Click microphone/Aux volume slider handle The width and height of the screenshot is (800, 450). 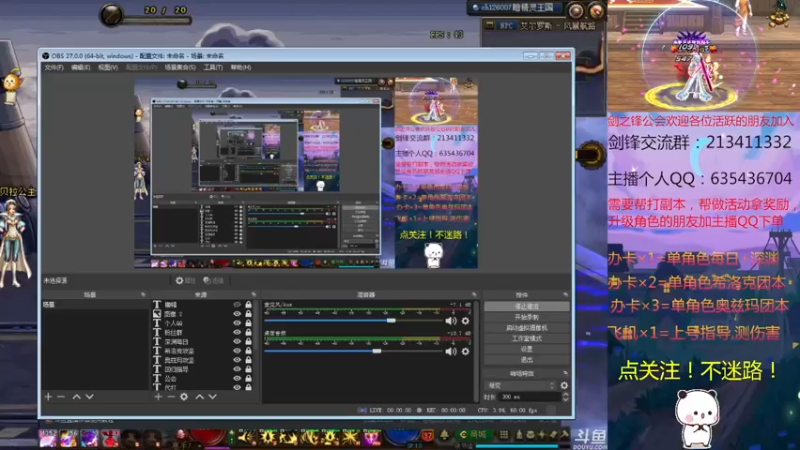(x=391, y=320)
